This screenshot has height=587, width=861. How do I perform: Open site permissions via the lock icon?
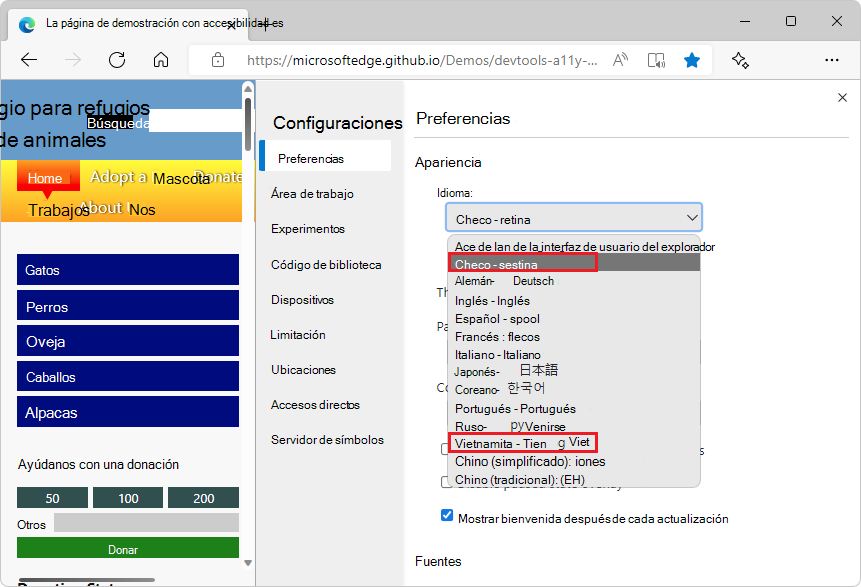(218, 60)
